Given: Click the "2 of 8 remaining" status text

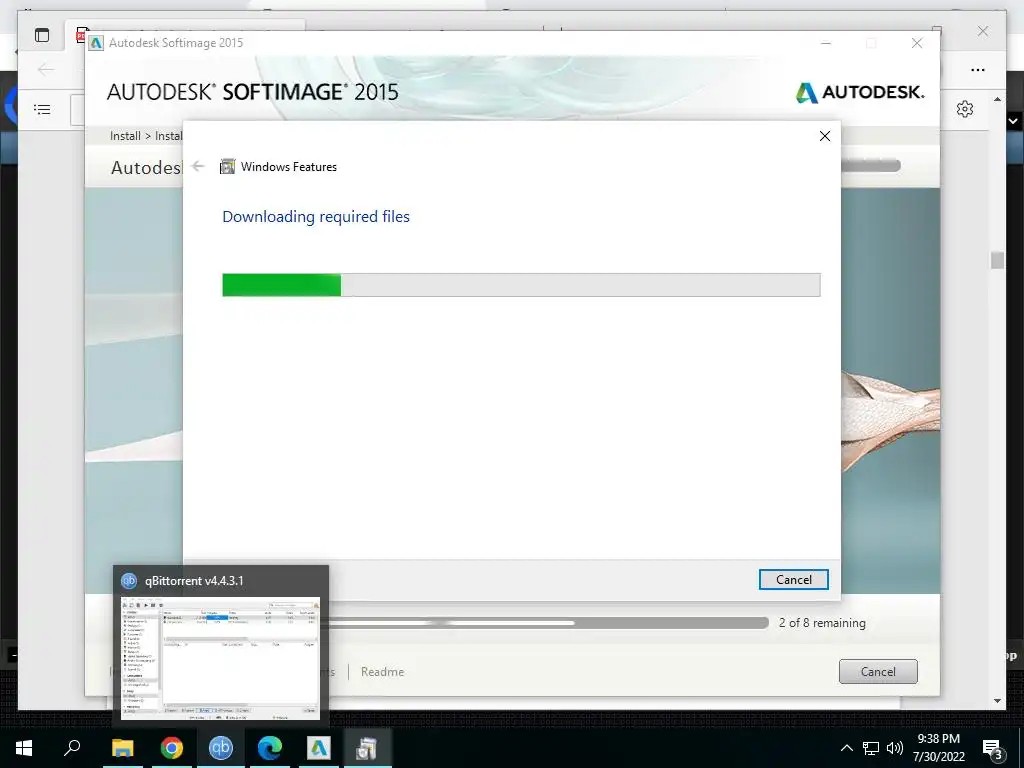Looking at the screenshot, I should pos(822,623).
